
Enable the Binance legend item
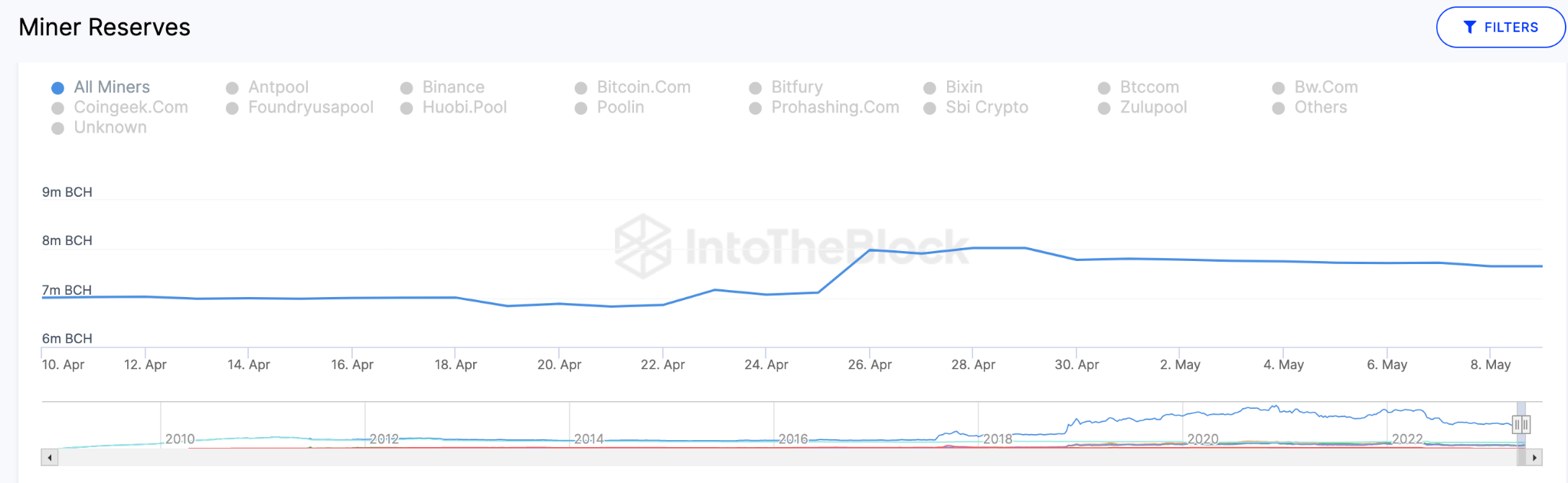(x=452, y=87)
